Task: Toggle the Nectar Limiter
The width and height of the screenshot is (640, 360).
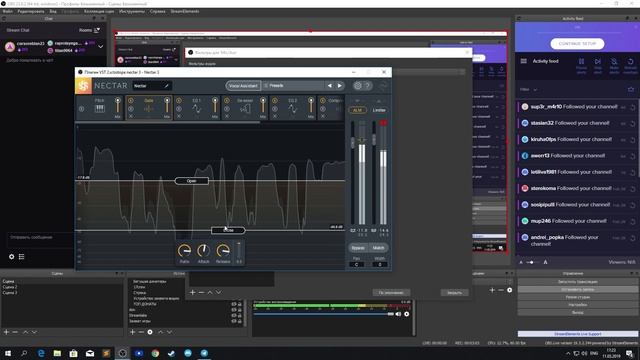Action: pos(379,110)
